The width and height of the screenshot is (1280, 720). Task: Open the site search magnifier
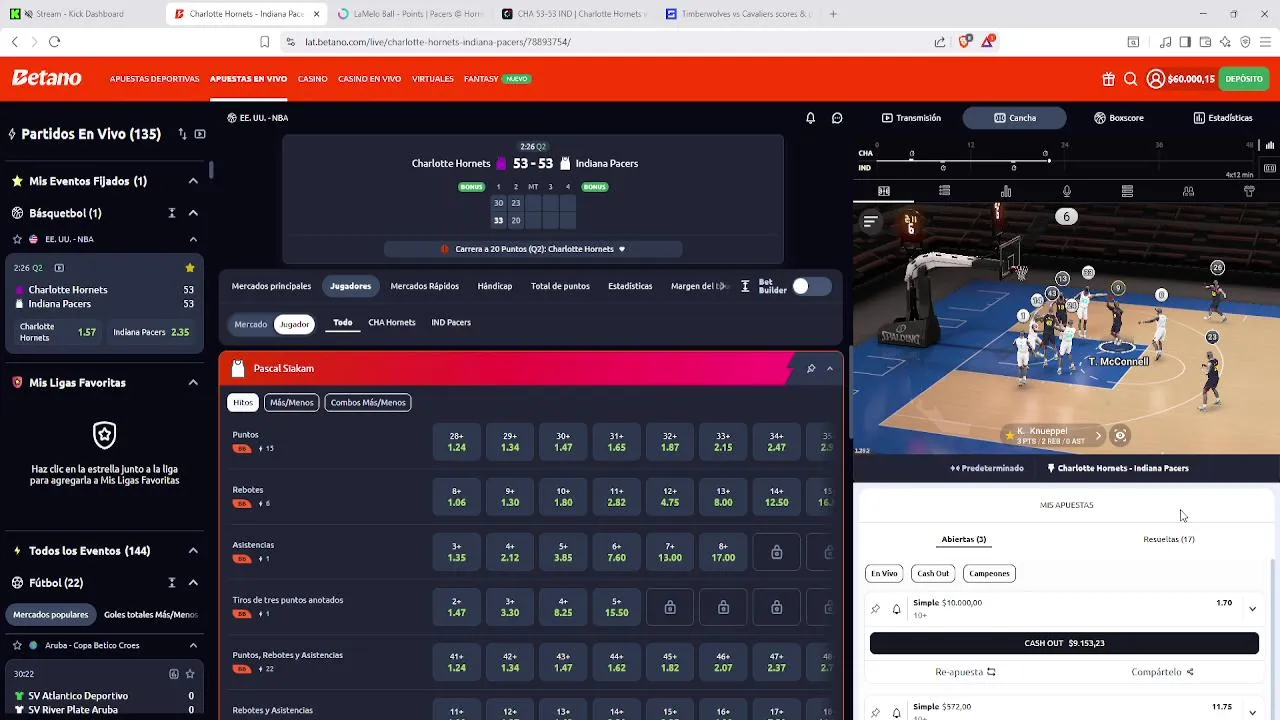coord(1130,79)
